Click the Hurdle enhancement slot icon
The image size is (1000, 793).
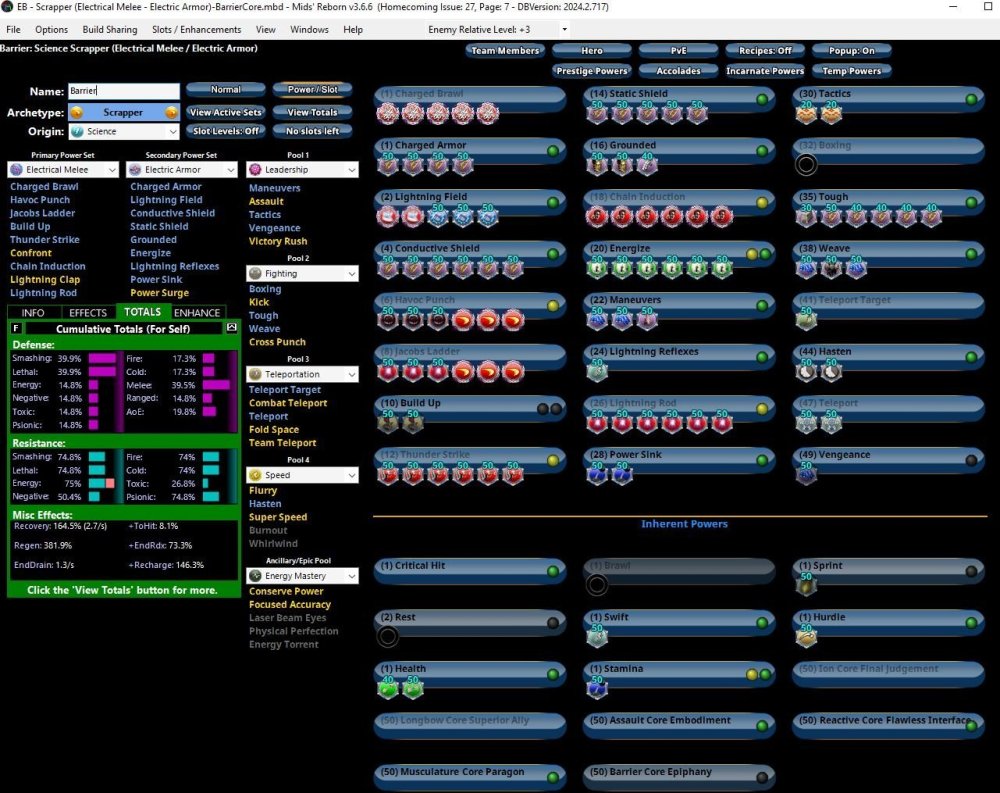806,637
